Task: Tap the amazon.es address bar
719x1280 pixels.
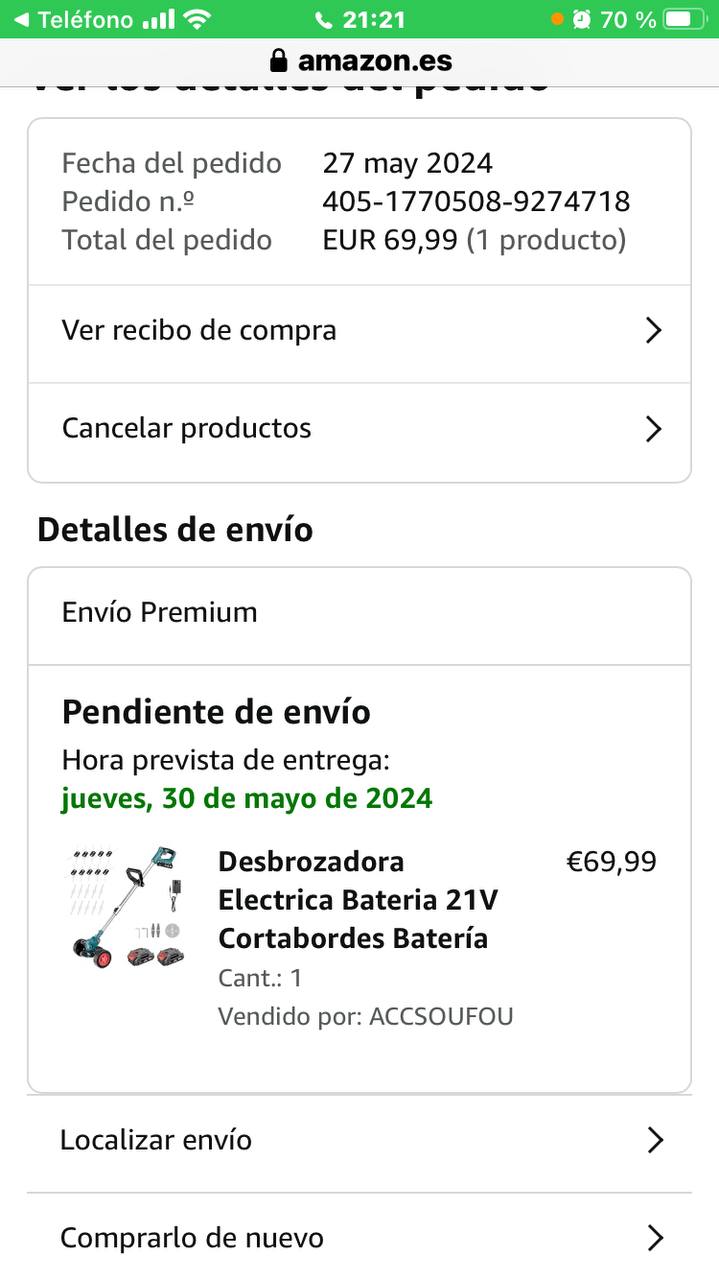Action: pos(375,61)
